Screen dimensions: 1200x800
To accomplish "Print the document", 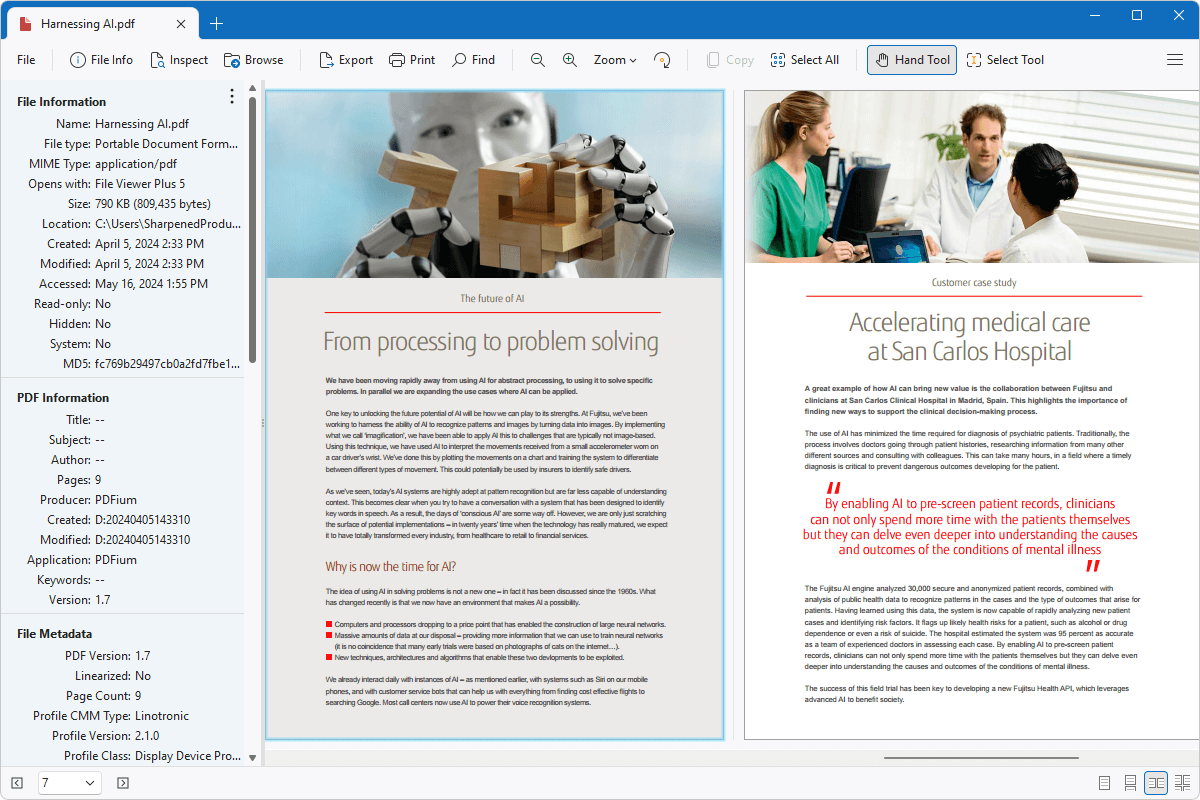I will tap(412, 60).
